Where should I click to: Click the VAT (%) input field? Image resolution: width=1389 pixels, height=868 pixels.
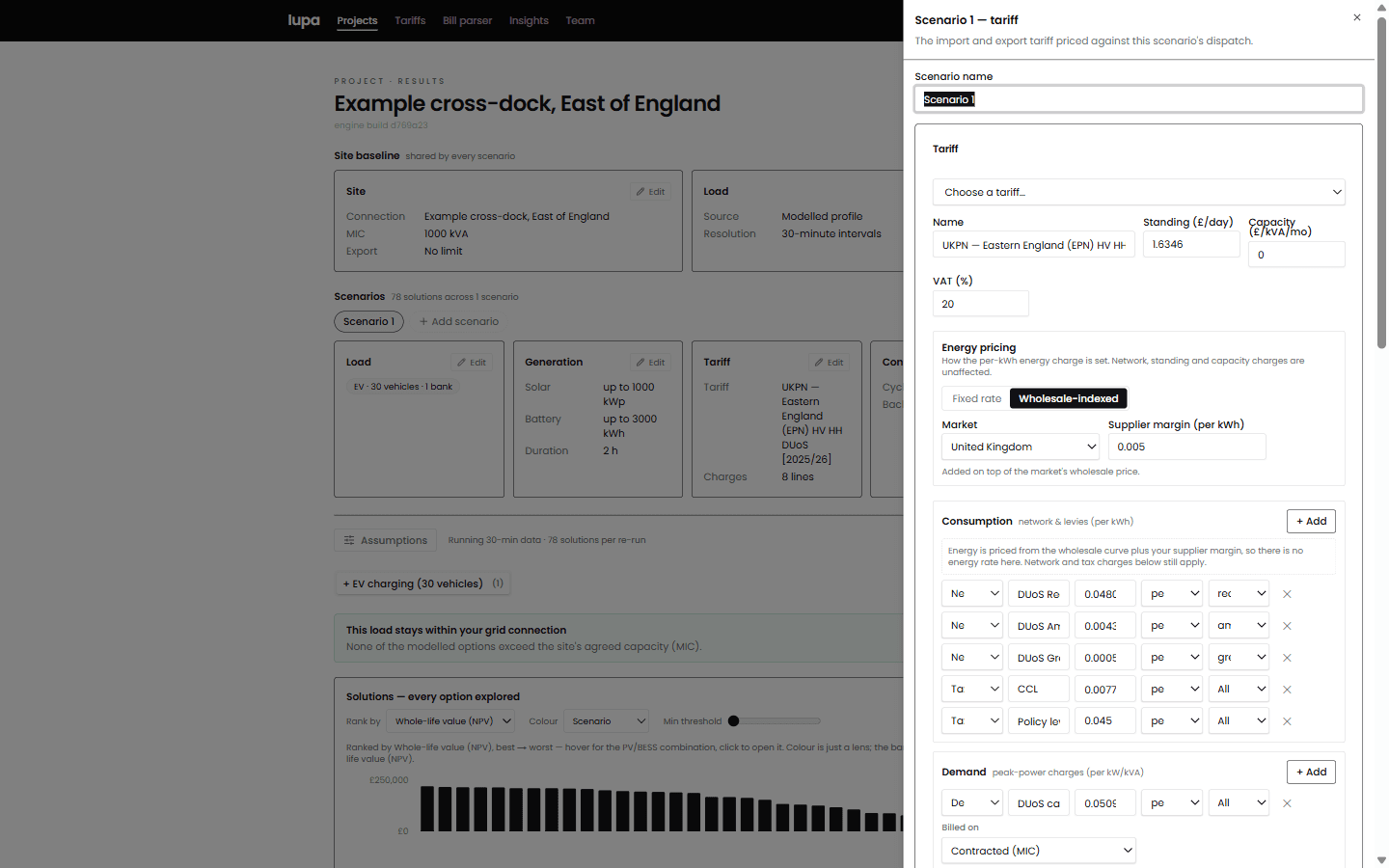click(x=981, y=304)
